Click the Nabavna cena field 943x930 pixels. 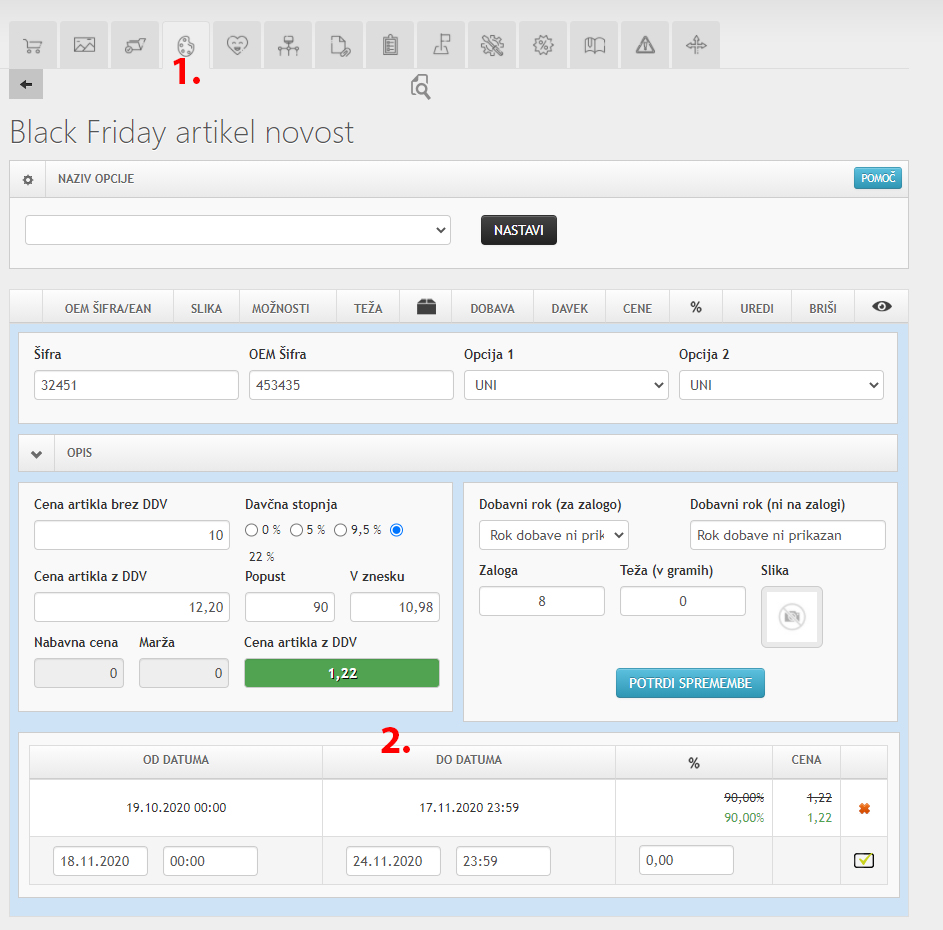pos(79,673)
